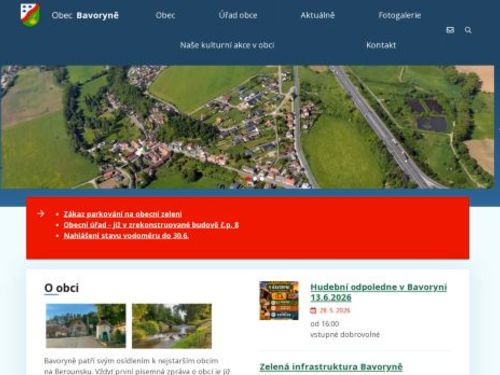
Task: Click the Bavoryně coat of arms logo
Action: [30, 15]
